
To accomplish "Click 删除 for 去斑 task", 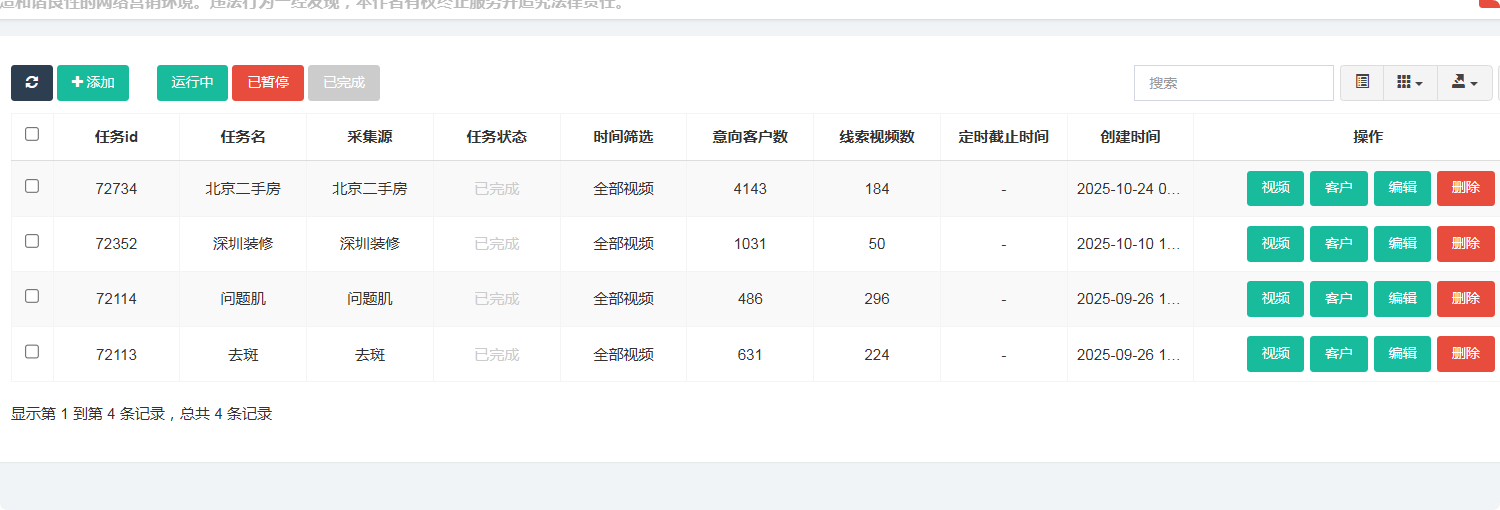I will click(1466, 353).
